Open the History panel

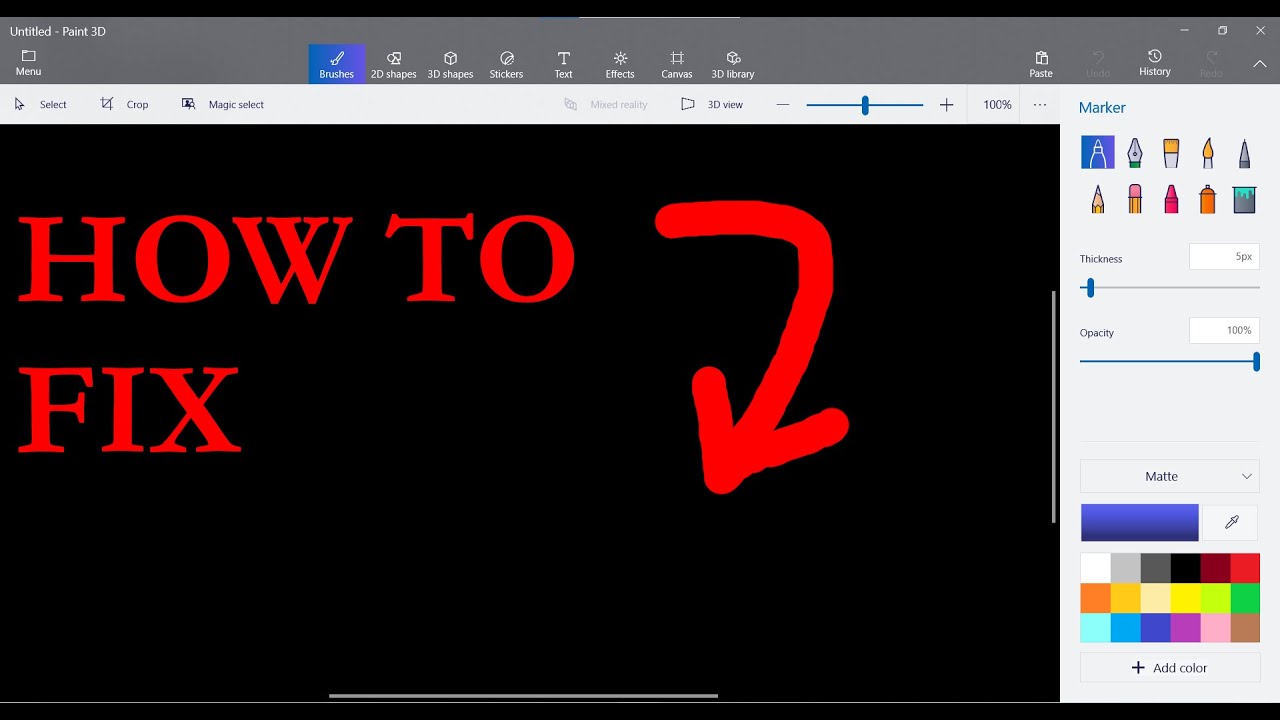pos(1154,63)
